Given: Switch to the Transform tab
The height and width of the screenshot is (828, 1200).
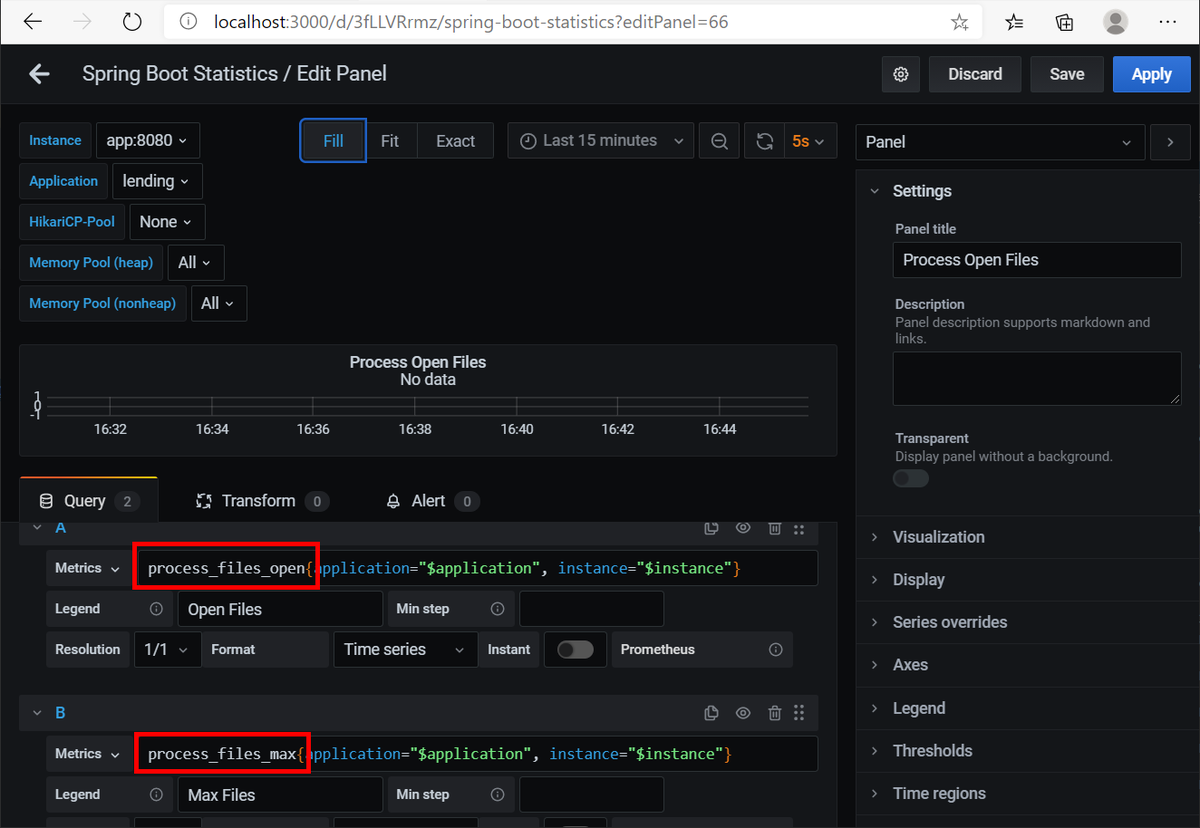Looking at the screenshot, I should point(262,501).
